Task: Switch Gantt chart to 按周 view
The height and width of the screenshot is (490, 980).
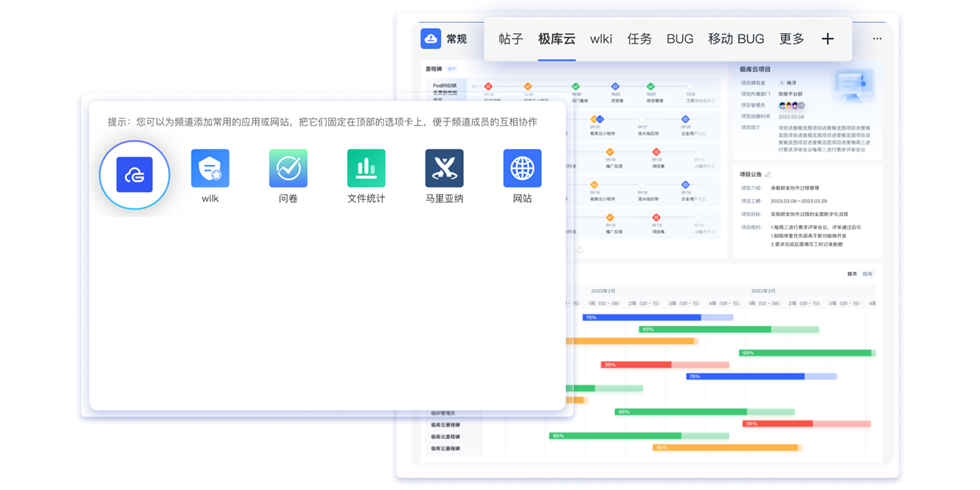Action: tap(867, 273)
